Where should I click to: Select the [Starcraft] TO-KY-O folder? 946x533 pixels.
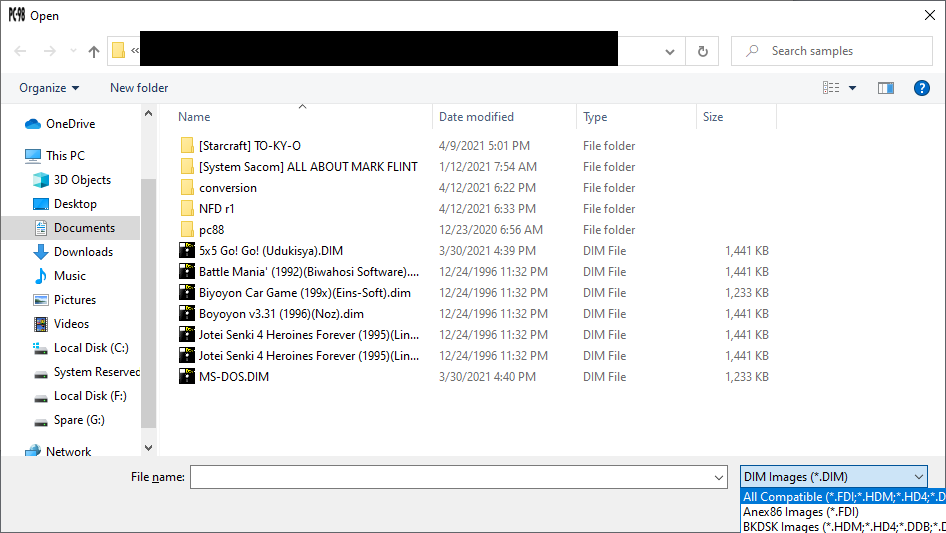249,146
